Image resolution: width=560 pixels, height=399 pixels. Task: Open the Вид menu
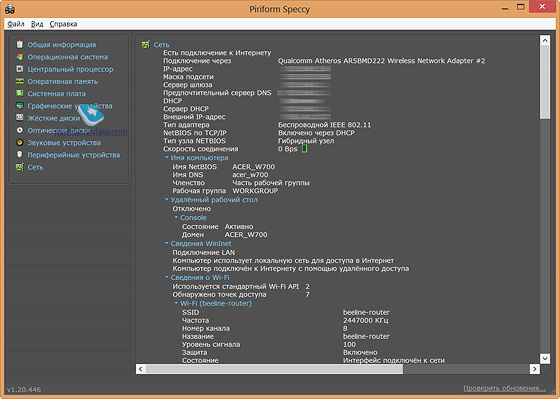click(37, 24)
